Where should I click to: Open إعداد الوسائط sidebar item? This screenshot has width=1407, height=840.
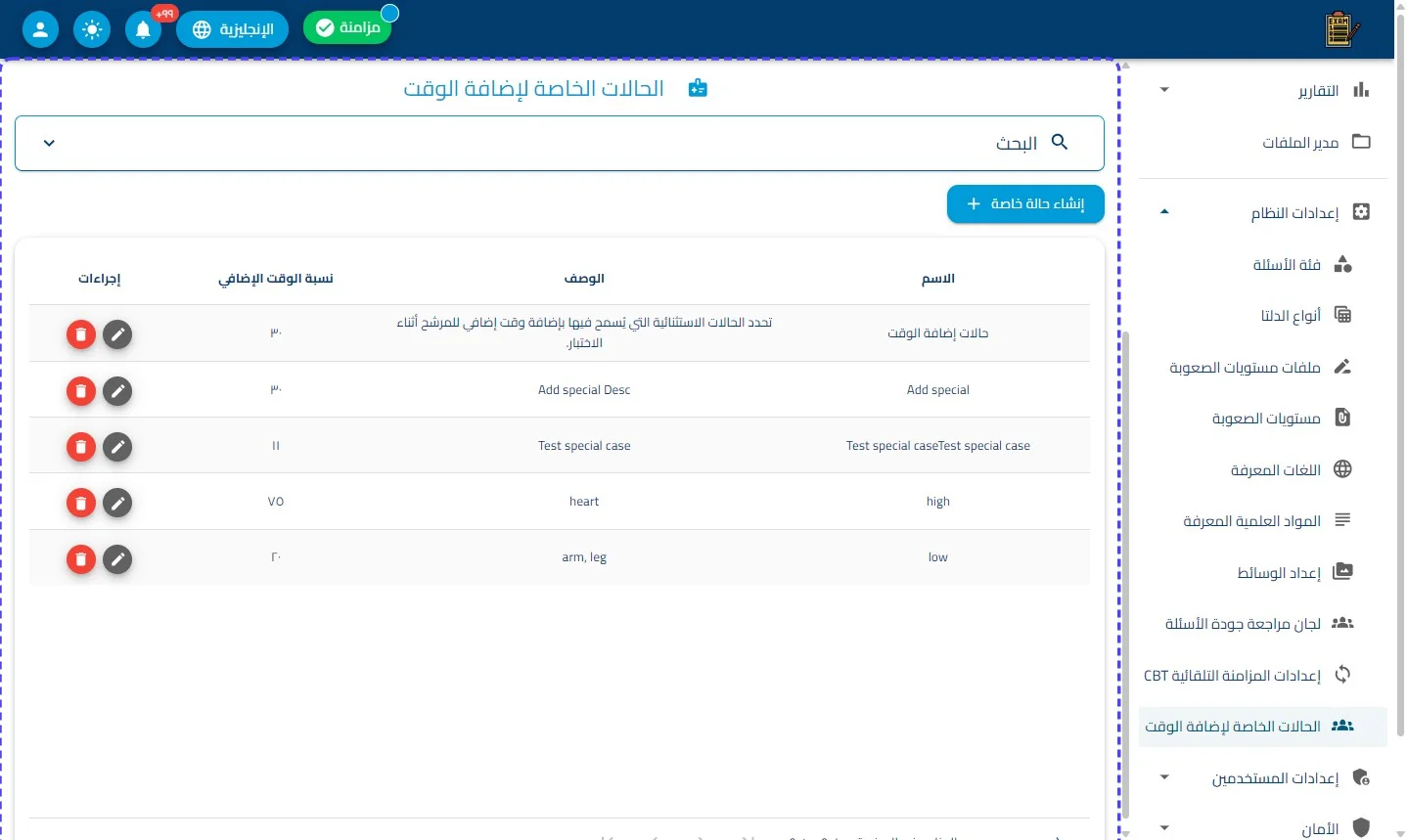[x=1263, y=572]
